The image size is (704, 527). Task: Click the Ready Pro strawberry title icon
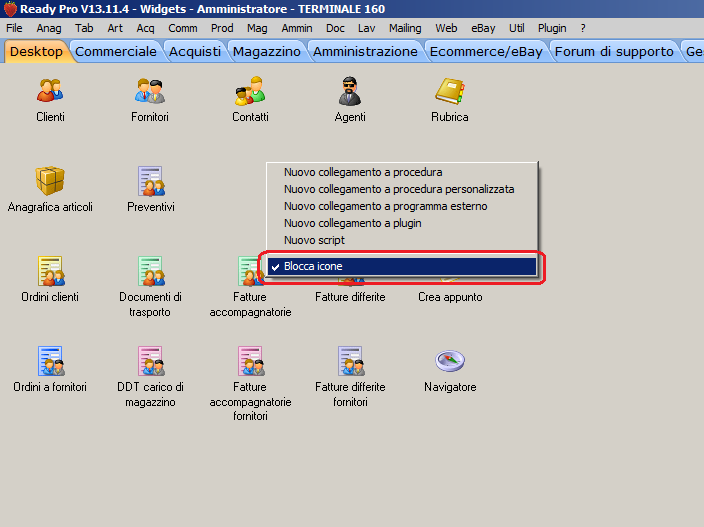pyautogui.click(x=10, y=9)
